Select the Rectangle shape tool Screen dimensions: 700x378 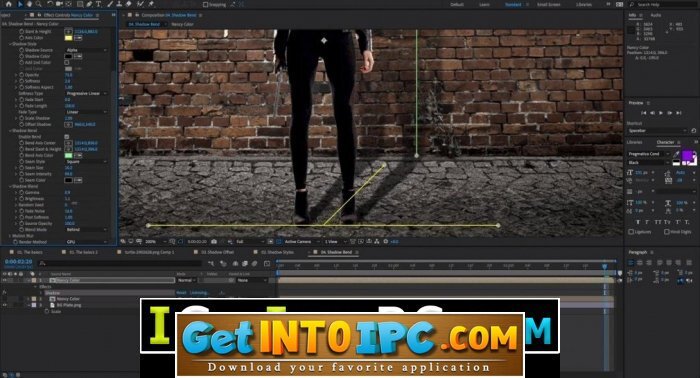pyautogui.click(x=80, y=4)
